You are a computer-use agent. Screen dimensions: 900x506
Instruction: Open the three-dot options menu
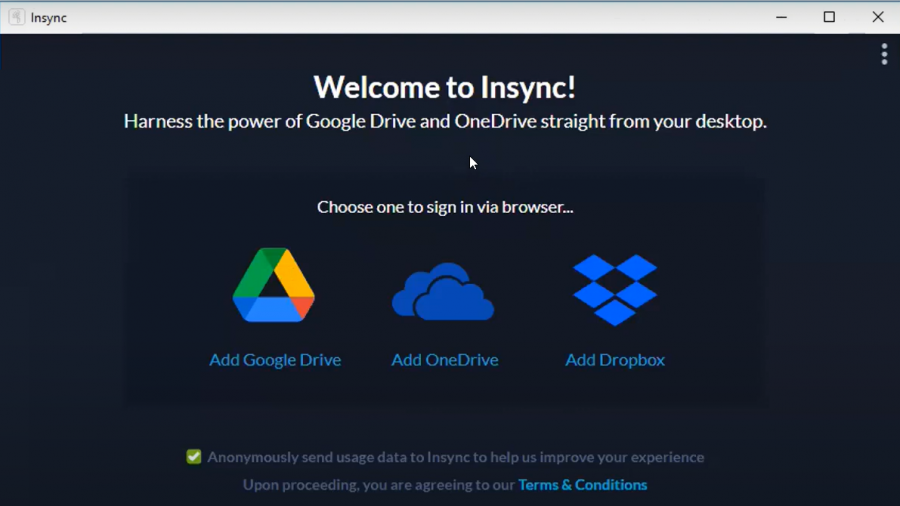[884, 55]
